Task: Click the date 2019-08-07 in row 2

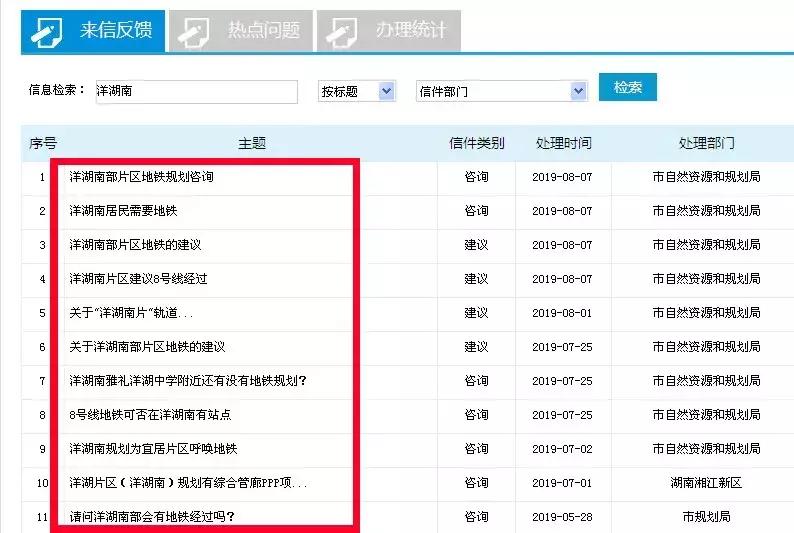Action: pyautogui.click(x=562, y=211)
